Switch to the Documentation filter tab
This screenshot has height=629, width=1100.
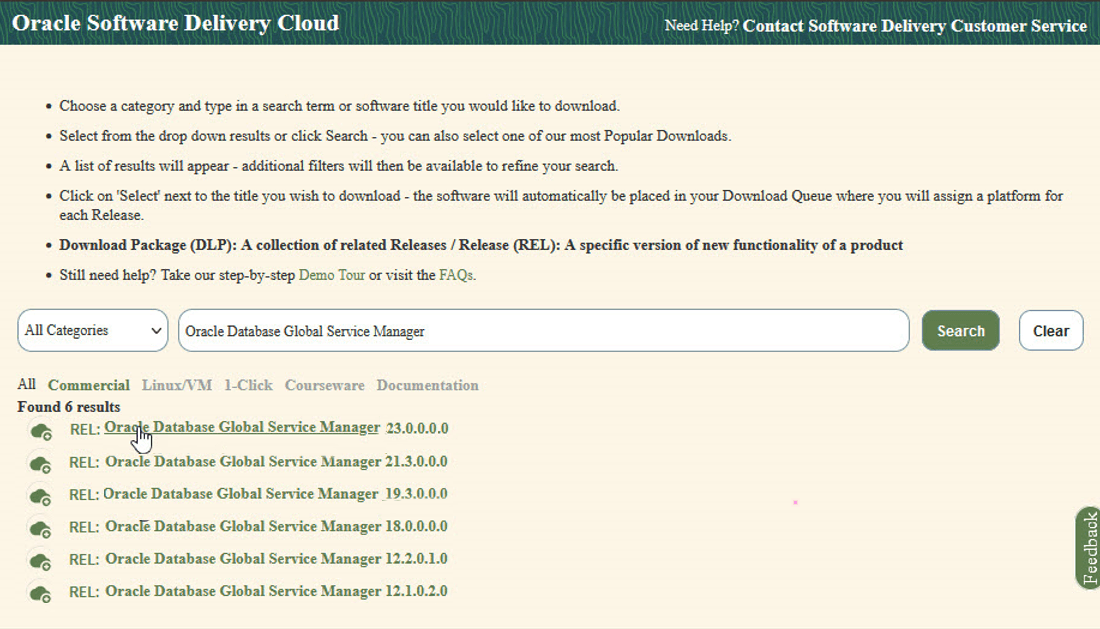[427, 385]
